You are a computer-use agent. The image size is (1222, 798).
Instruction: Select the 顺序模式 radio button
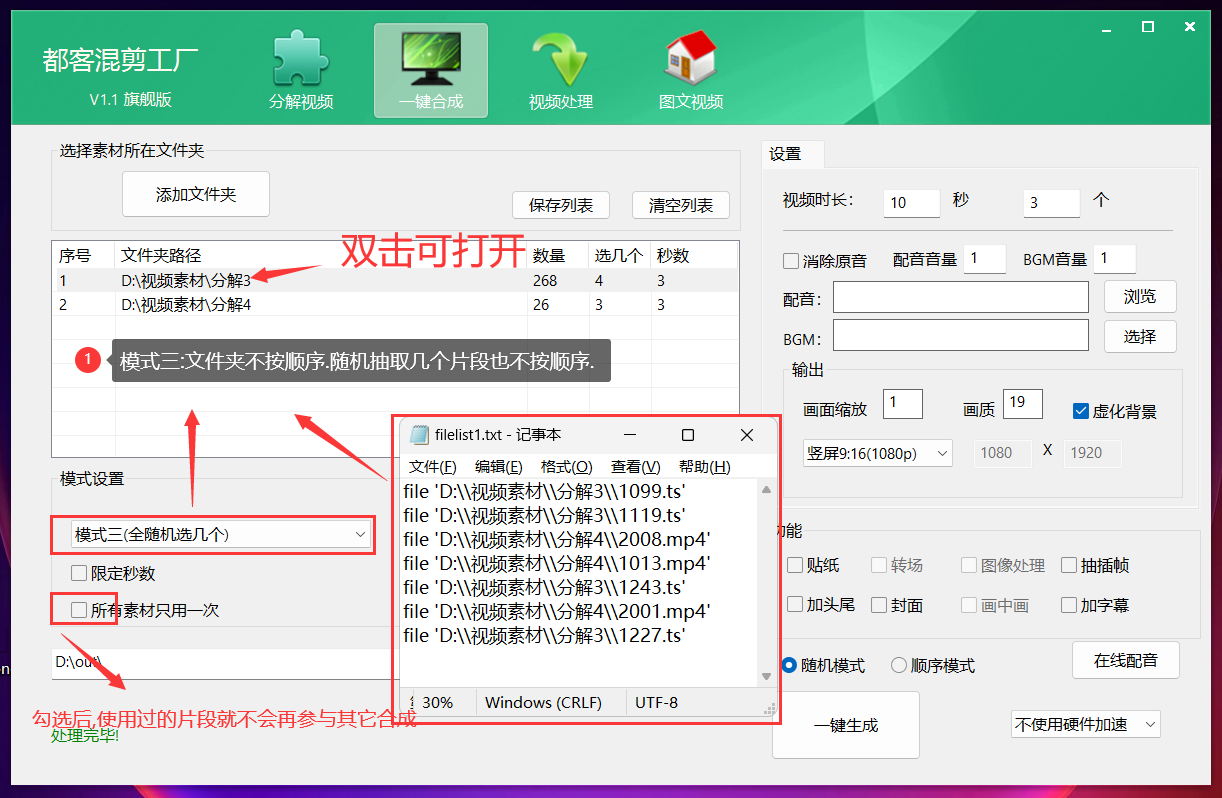[x=899, y=665]
